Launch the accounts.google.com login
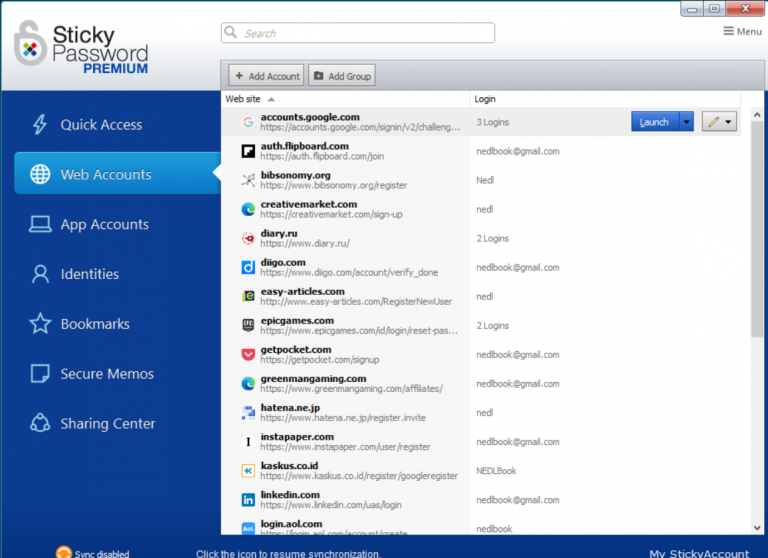The height and width of the screenshot is (558, 768). pyautogui.click(x=655, y=121)
